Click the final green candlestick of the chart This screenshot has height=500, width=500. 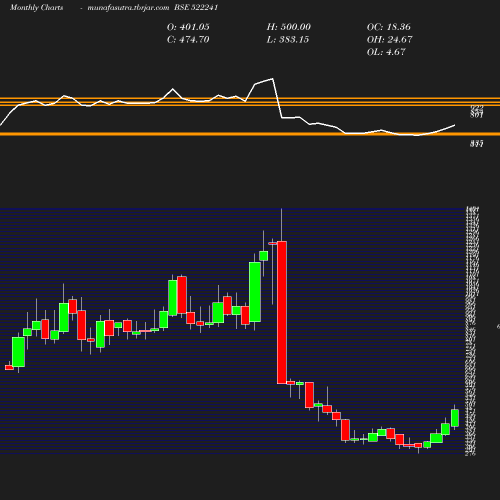coord(455,418)
